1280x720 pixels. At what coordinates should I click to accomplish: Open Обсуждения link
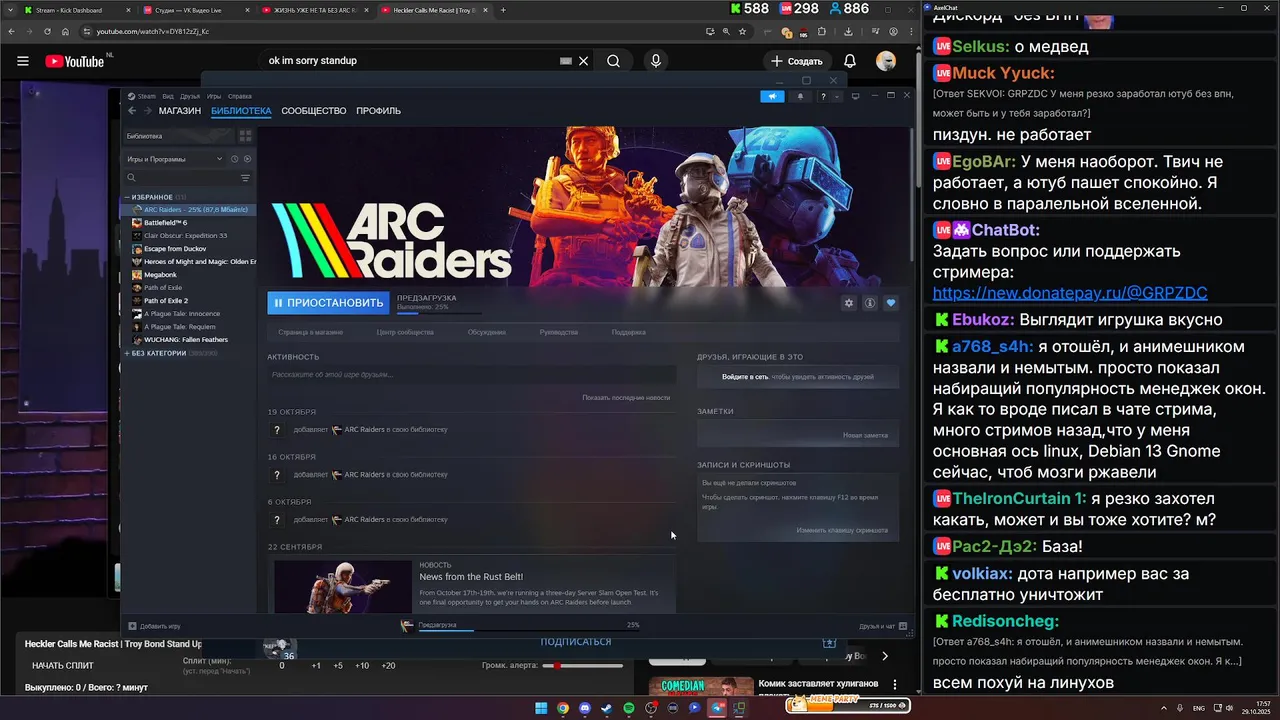pos(486,332)
